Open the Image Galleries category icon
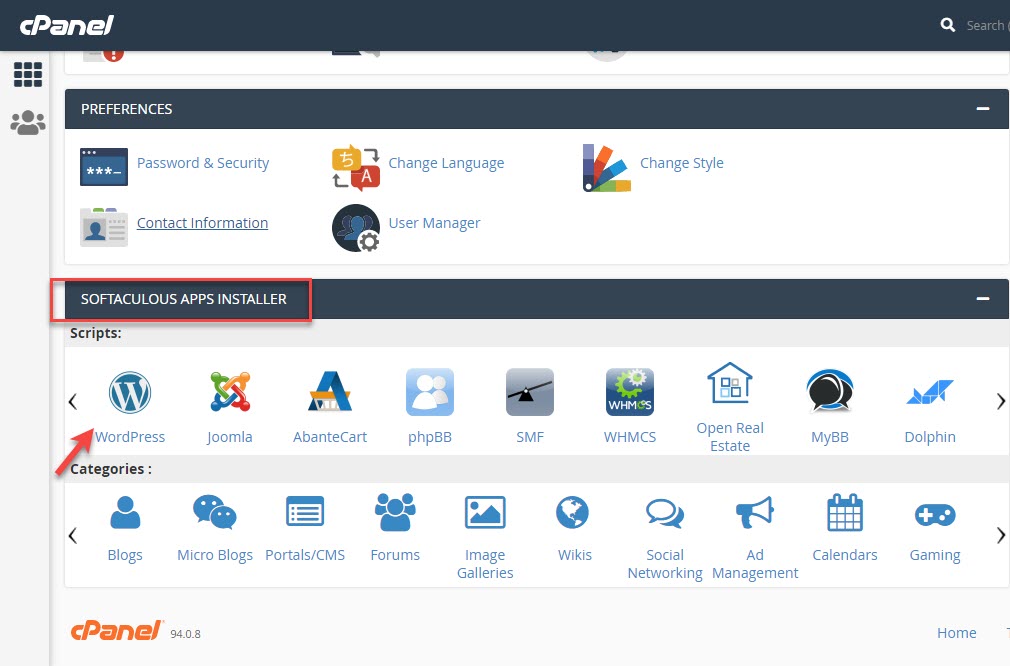Image resolution: width=1010 pixels, height=666 pixels. (x=485, y=513)
